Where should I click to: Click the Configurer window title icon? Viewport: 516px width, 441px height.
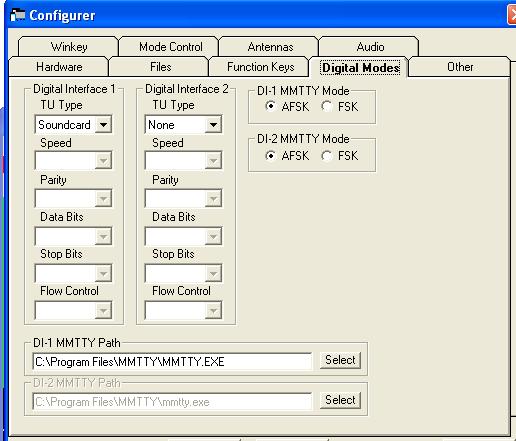pos(18,15)
